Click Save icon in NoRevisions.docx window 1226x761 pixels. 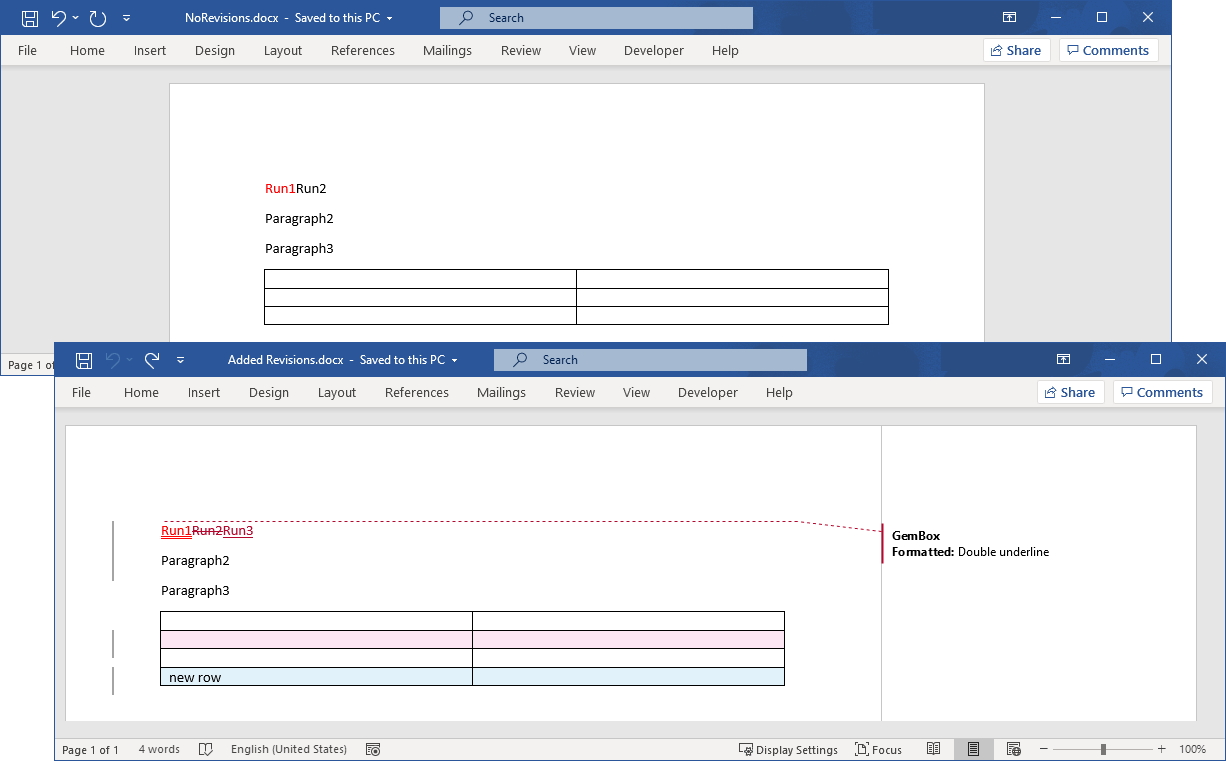tap(30, 18)
